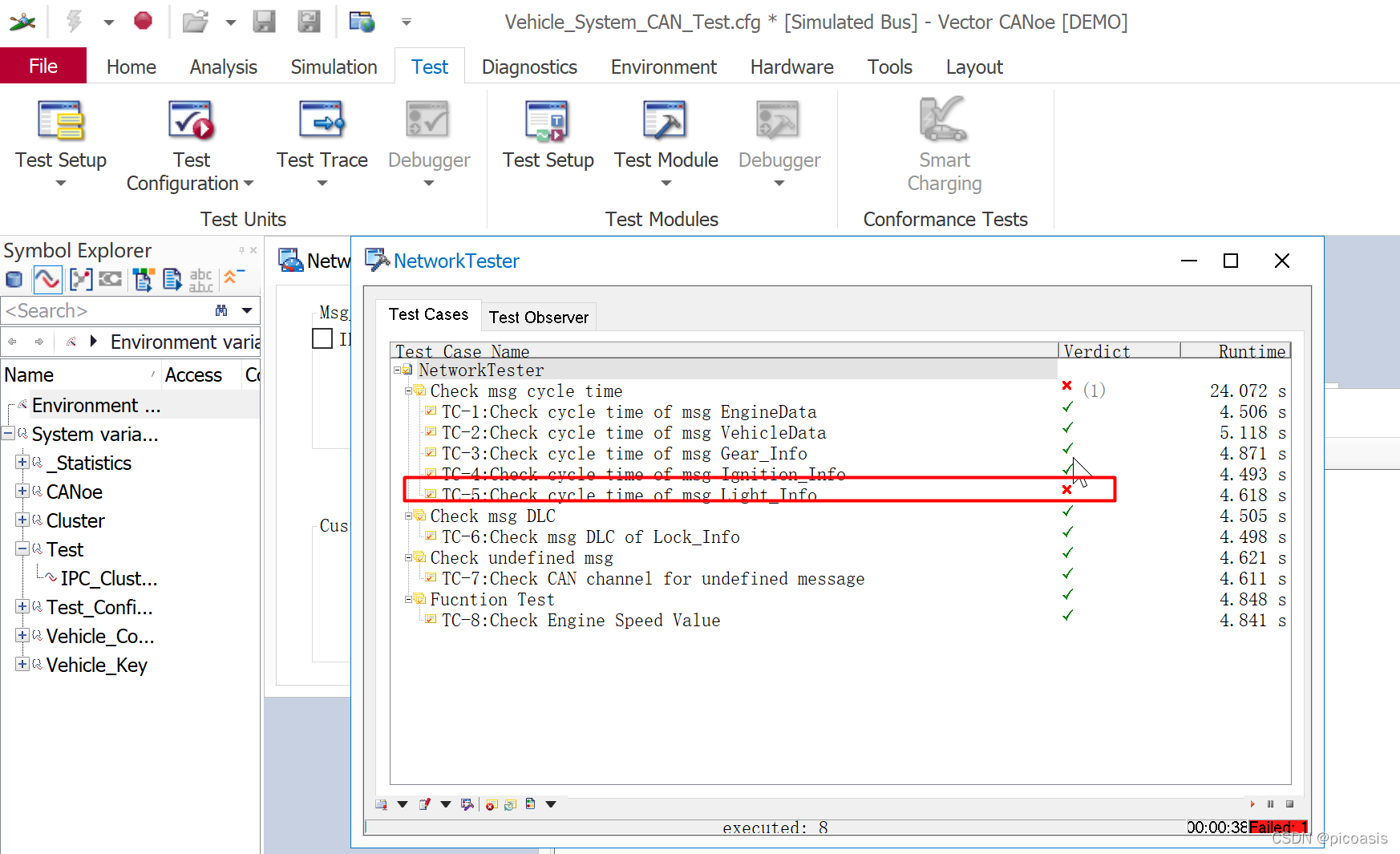Click the forward arrow in Symbol Explorer
The height and width of the screenshot is (854, 1400).
pyautogui.click(x=39, y=342)
